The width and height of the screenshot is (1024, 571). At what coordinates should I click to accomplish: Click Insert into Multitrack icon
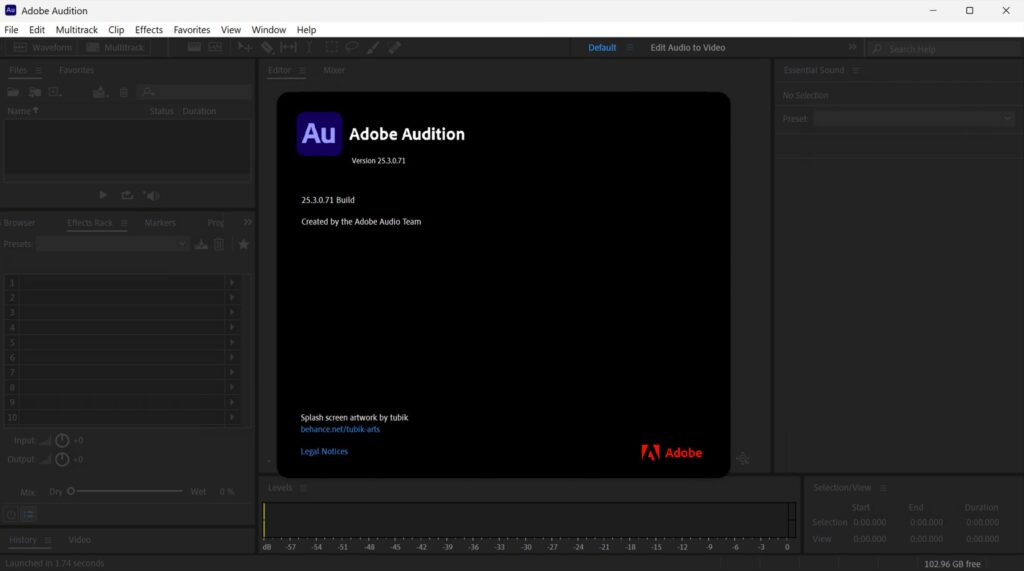point(100,92)
